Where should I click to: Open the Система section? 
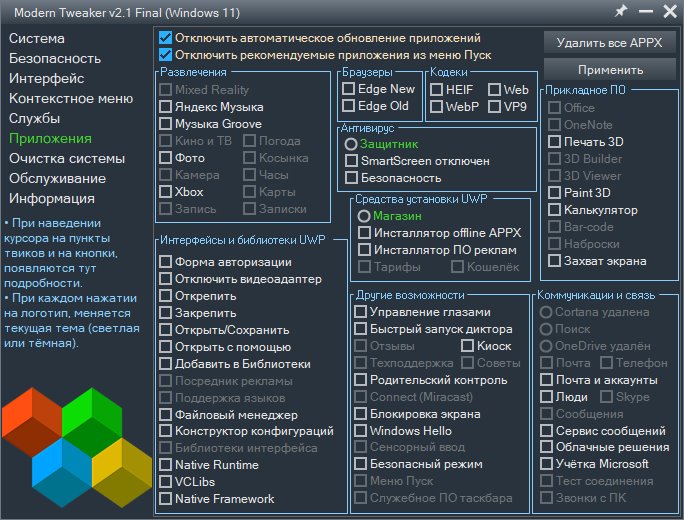pos(37,38)
